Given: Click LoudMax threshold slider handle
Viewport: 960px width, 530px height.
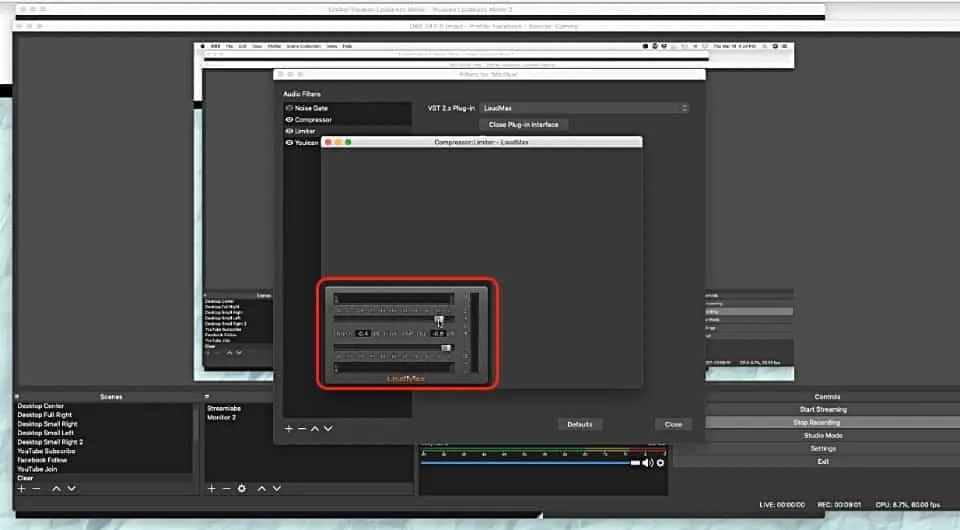Looking at the screenshot, I should (439, 319).
